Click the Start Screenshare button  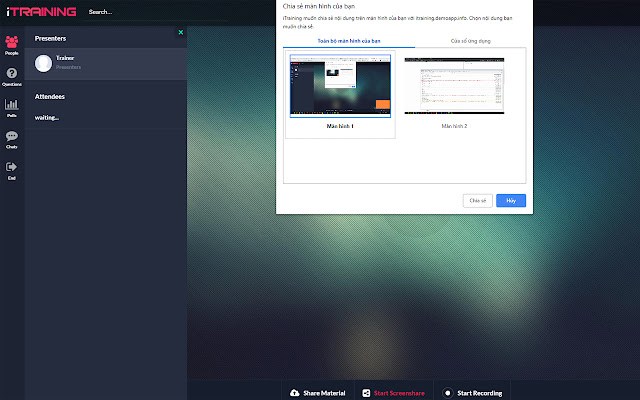[x=394, y=393]
